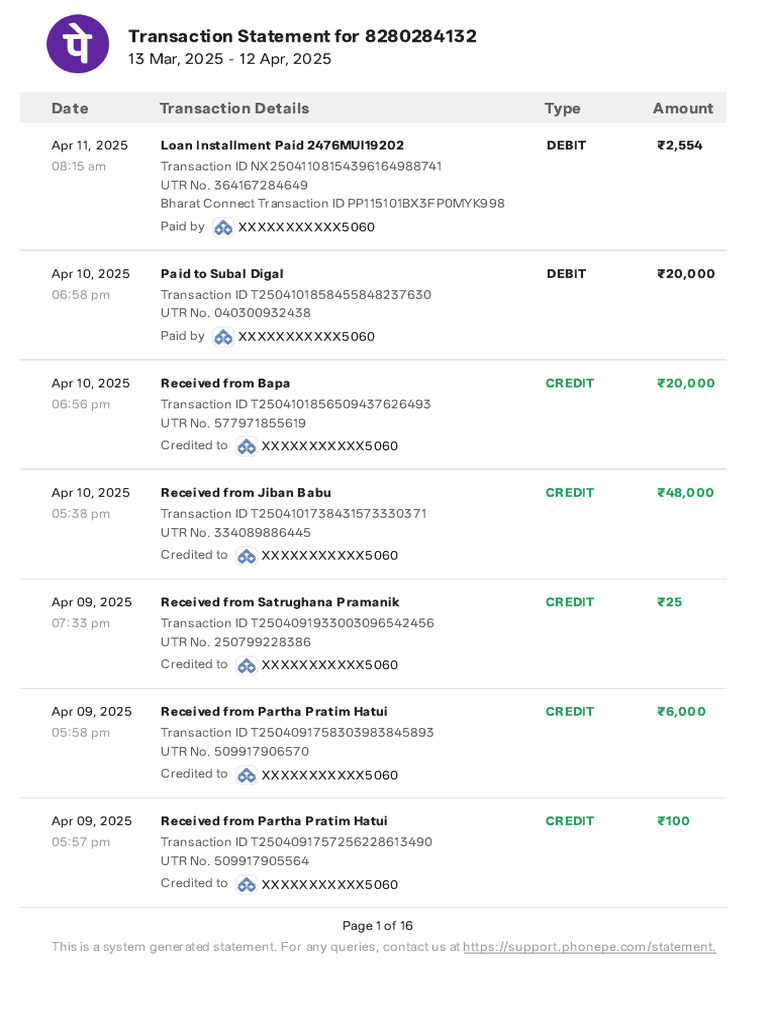Click the Amount column header
This screenshot has width=768, height=1024.
[x=683, y=108]
